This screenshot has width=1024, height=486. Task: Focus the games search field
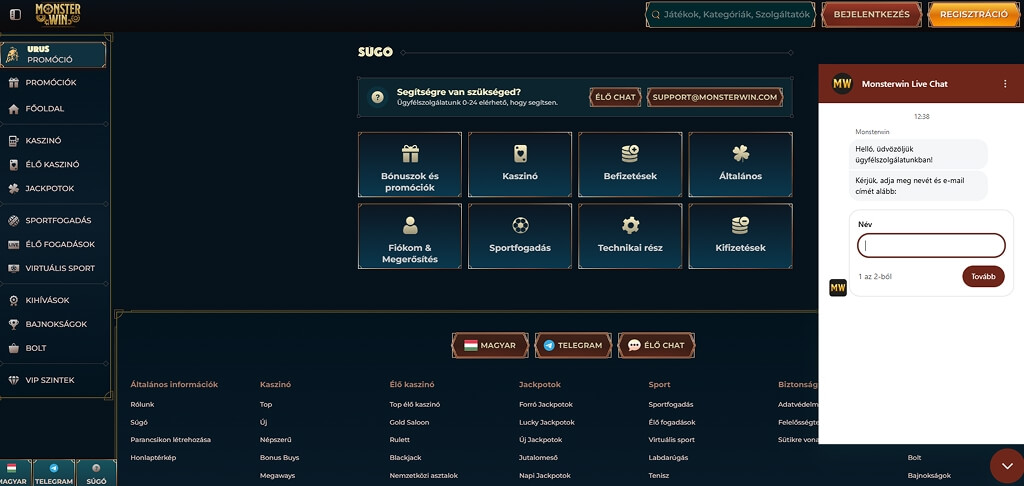730,14
